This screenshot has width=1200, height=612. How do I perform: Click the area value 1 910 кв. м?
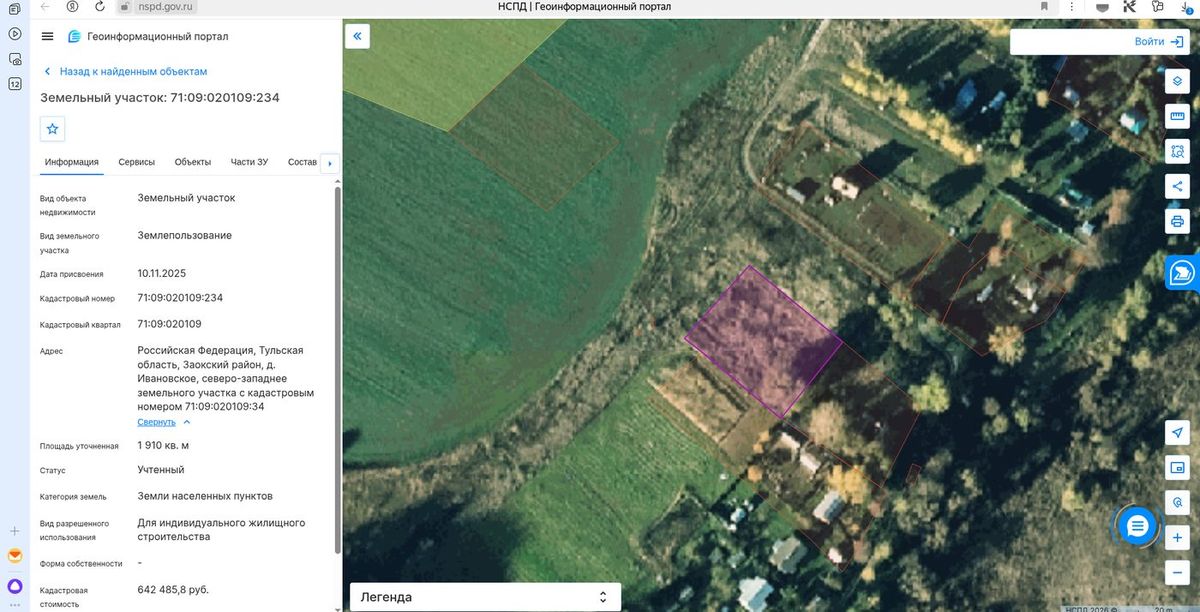[x=163, y=445]
